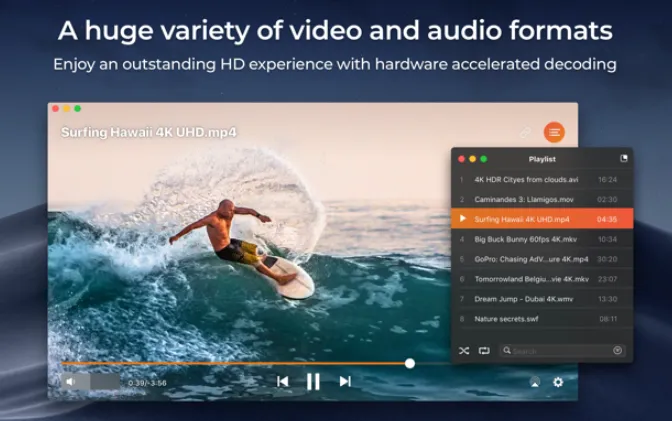This screenshot has height=421, width=672.
Task: Minimize the main player window
Action: [66, 109]
